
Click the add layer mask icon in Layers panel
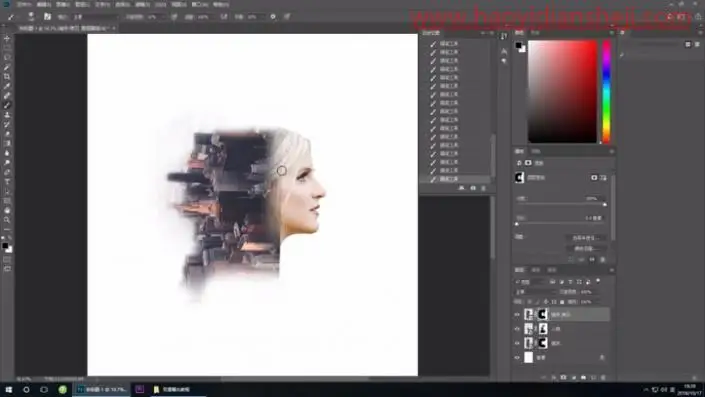coord(563,378)
